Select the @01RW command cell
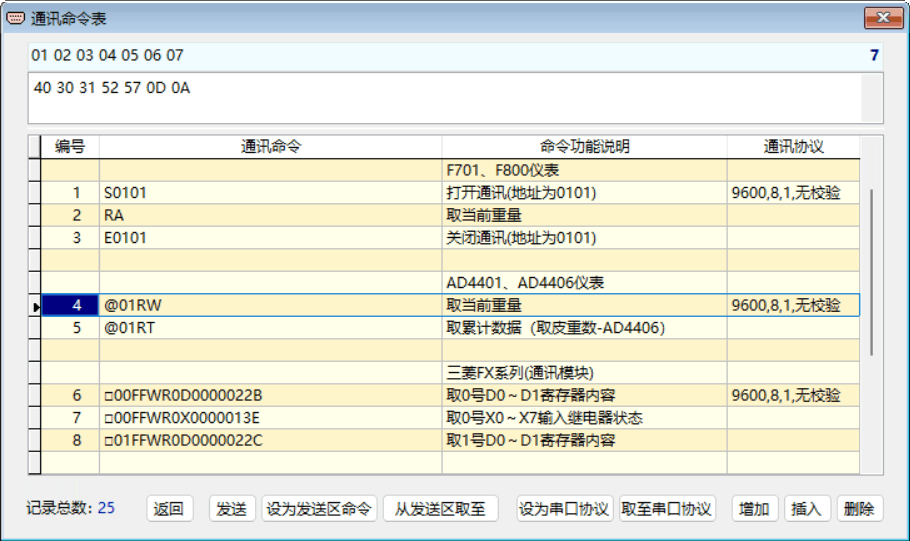 270,305
